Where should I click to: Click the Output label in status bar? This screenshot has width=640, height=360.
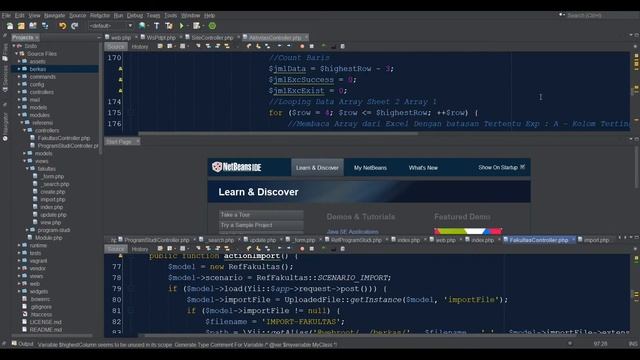tap(26, 344)
